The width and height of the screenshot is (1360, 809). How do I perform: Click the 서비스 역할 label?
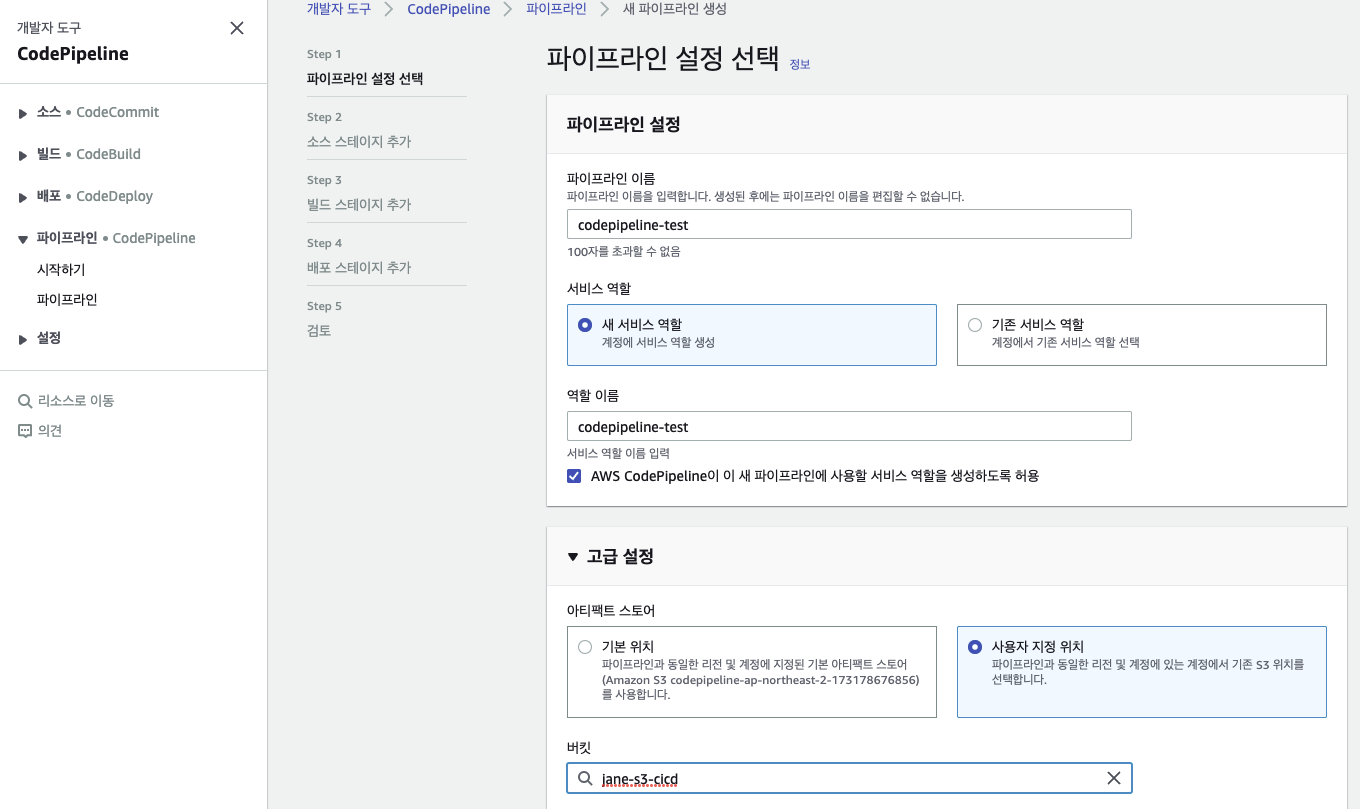click(599, 288)
